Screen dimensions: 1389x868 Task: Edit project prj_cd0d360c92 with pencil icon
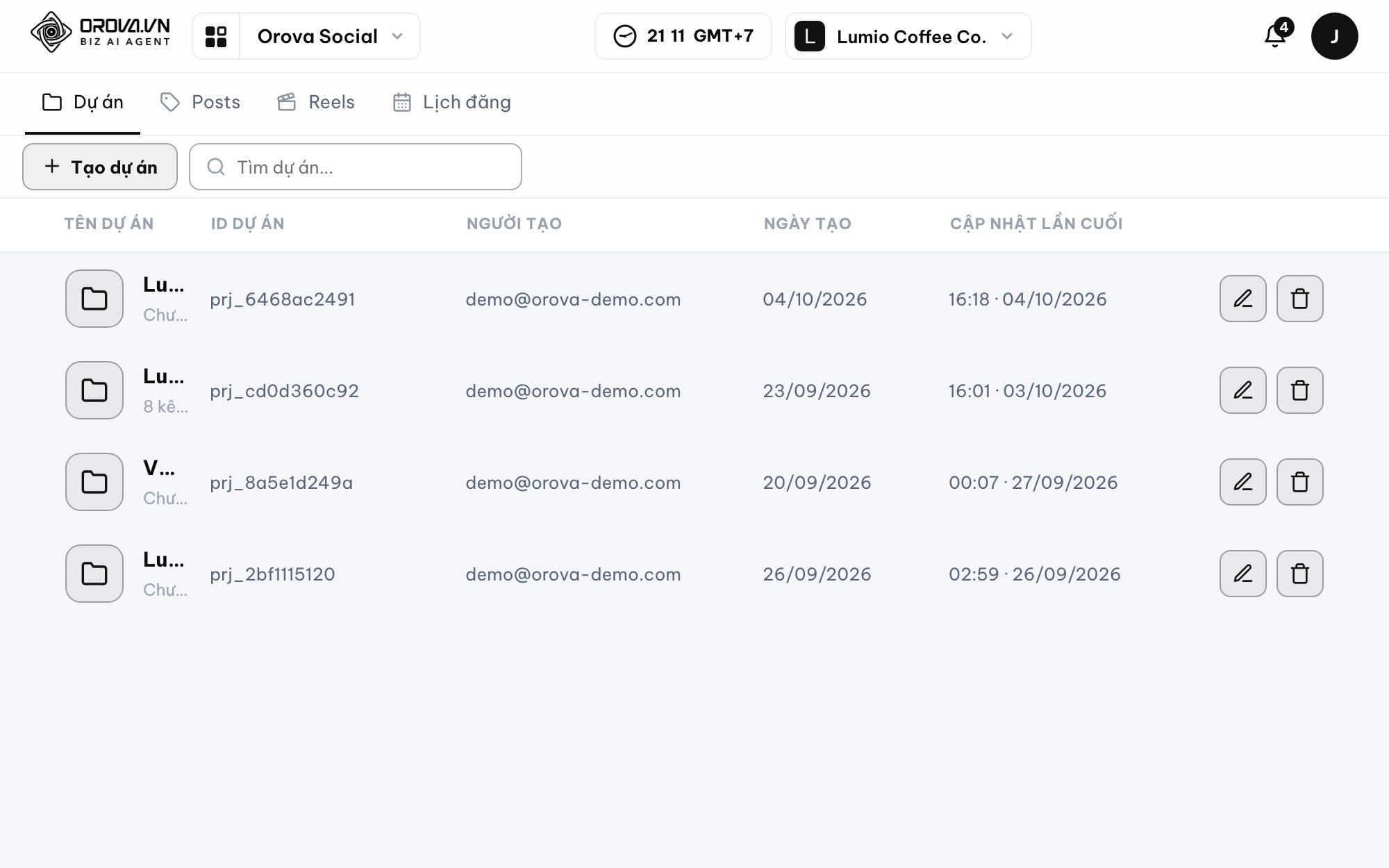click(1242, 390)
